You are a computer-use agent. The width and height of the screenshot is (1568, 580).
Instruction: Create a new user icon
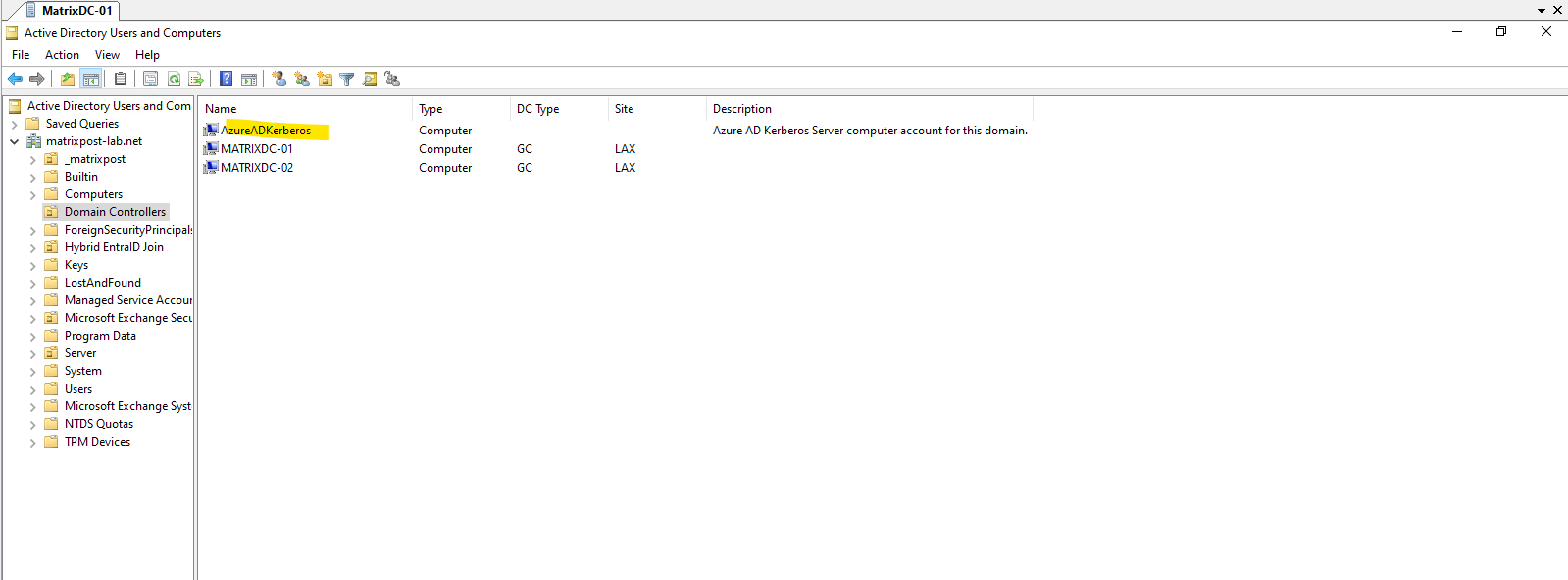click(278, 79)
